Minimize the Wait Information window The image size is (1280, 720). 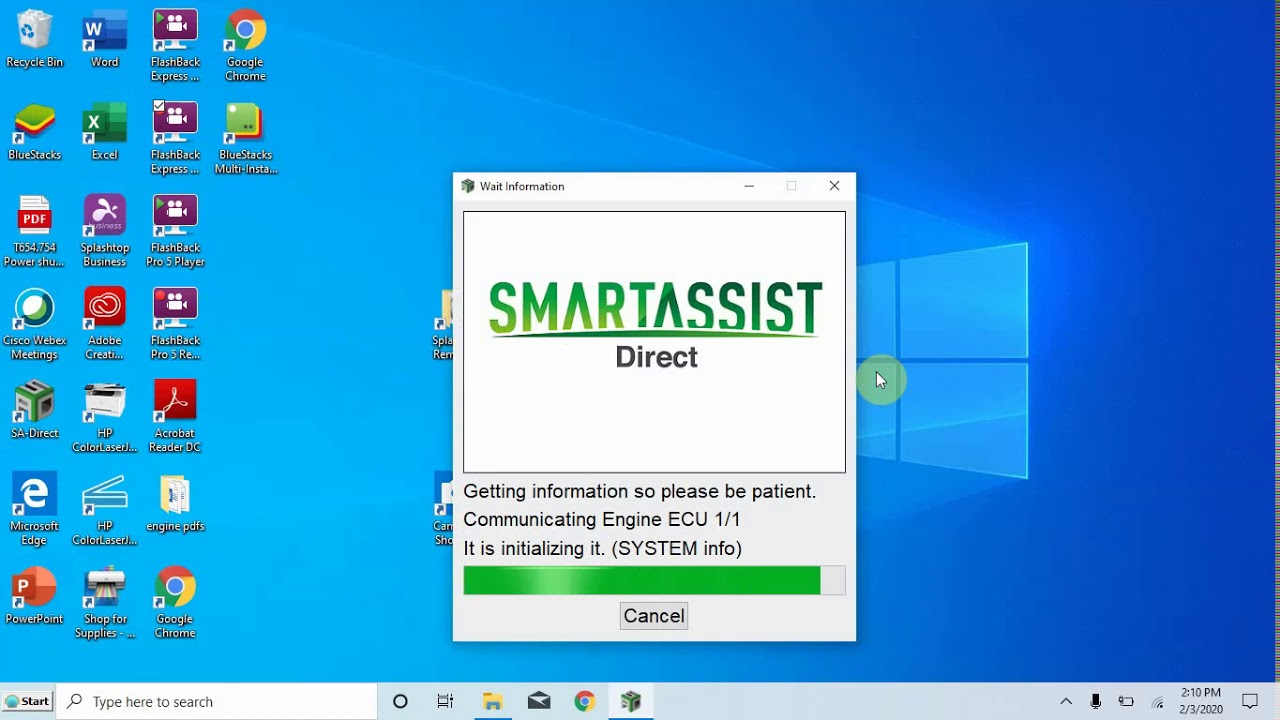point(749,186)
